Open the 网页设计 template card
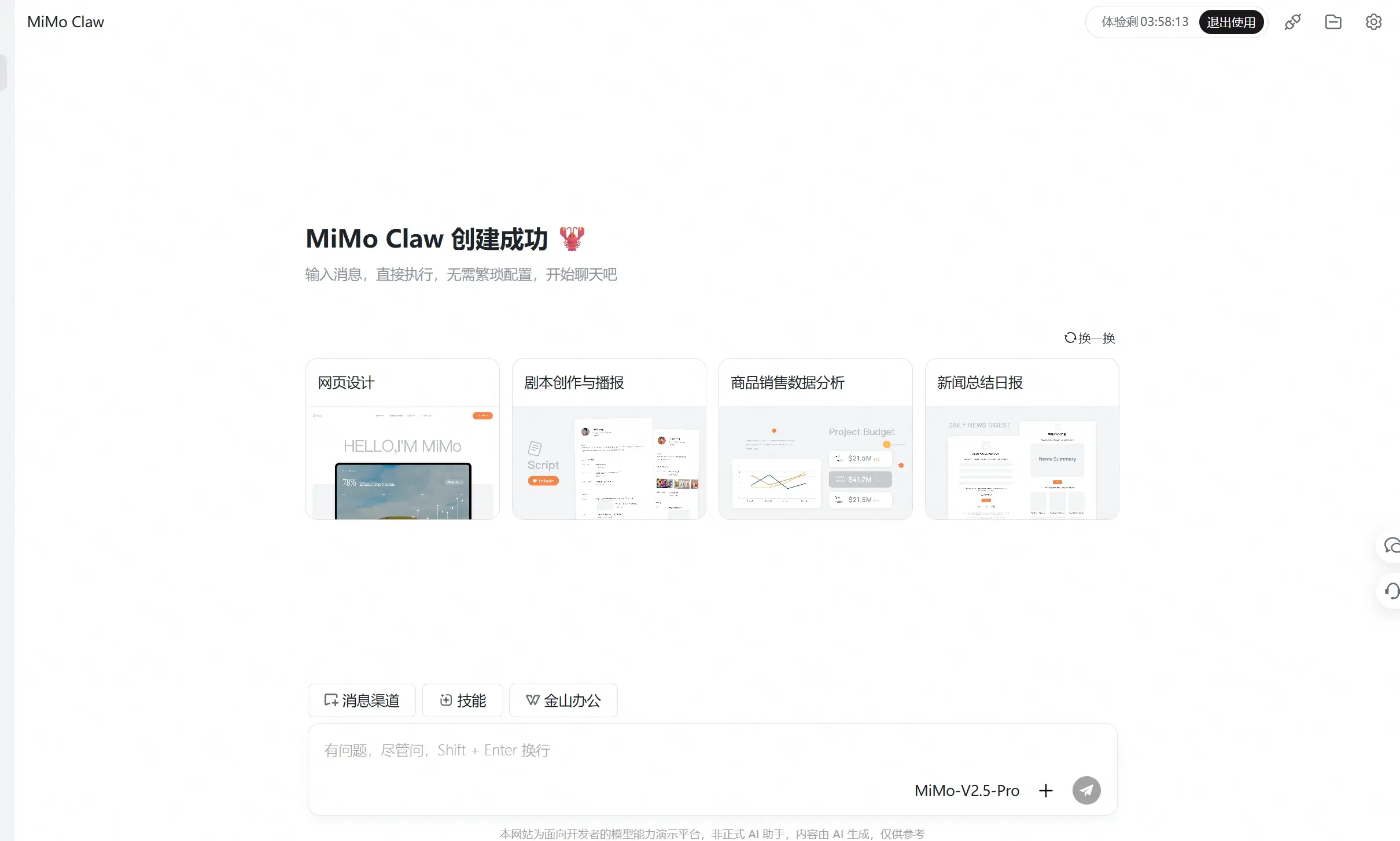Viewport: 1400px width, 841px height. (x=402, y=438)
